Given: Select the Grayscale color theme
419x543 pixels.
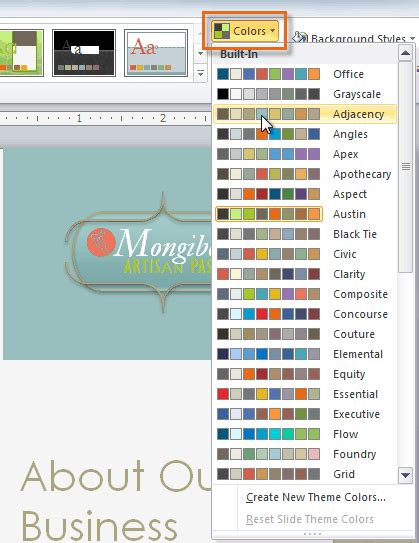Looking at the screenshot, I should (305, 94).
